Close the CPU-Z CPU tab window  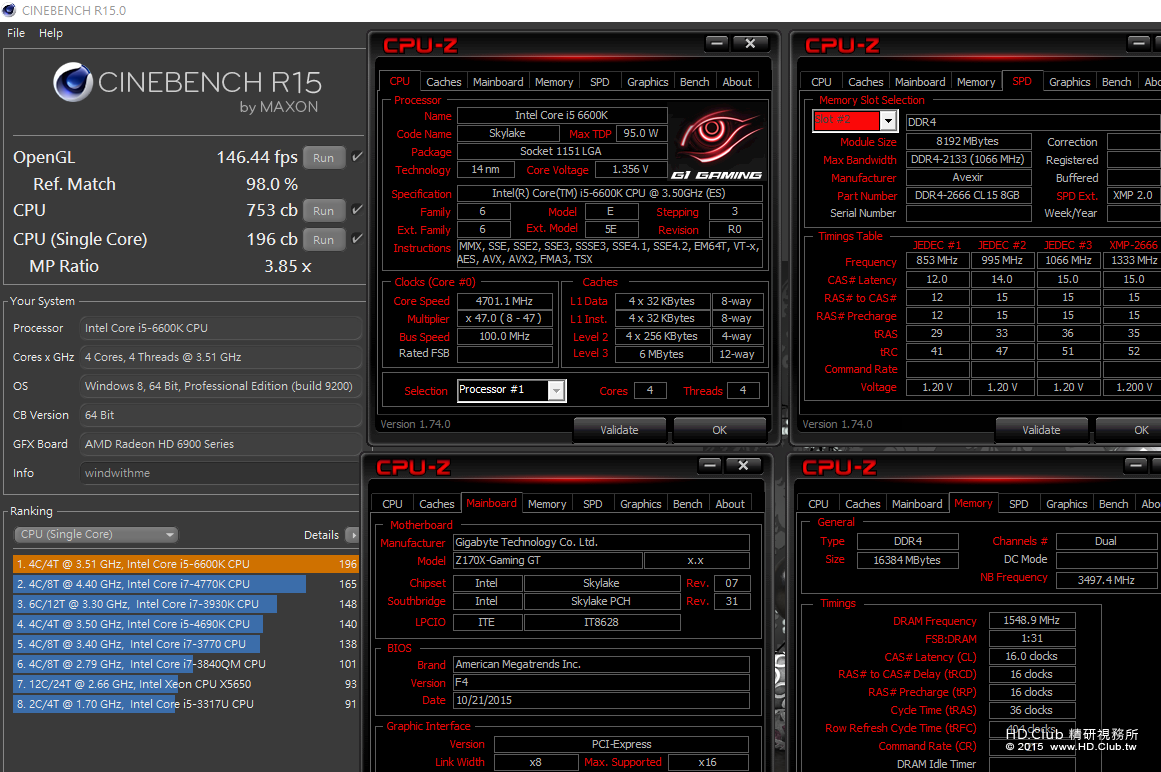tap(750, 44)
